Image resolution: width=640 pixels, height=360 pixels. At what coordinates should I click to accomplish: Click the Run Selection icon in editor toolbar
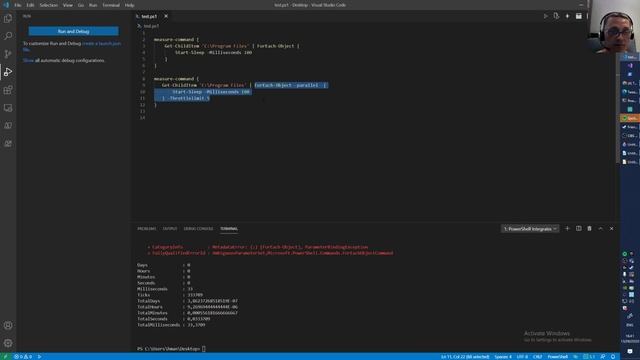pos(556,16)
